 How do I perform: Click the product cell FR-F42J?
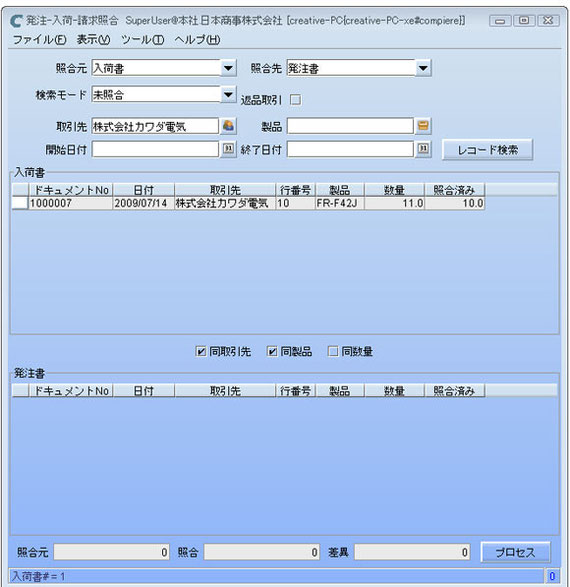click(339, 203)
